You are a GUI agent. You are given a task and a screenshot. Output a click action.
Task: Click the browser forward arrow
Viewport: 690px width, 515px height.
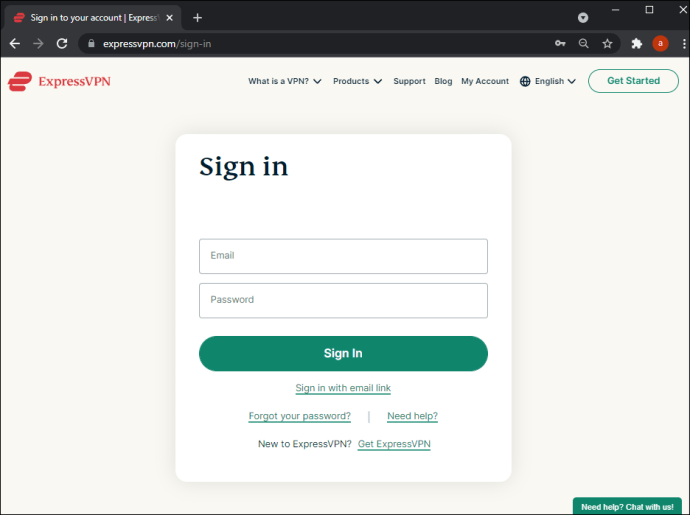tap(38, 44)
